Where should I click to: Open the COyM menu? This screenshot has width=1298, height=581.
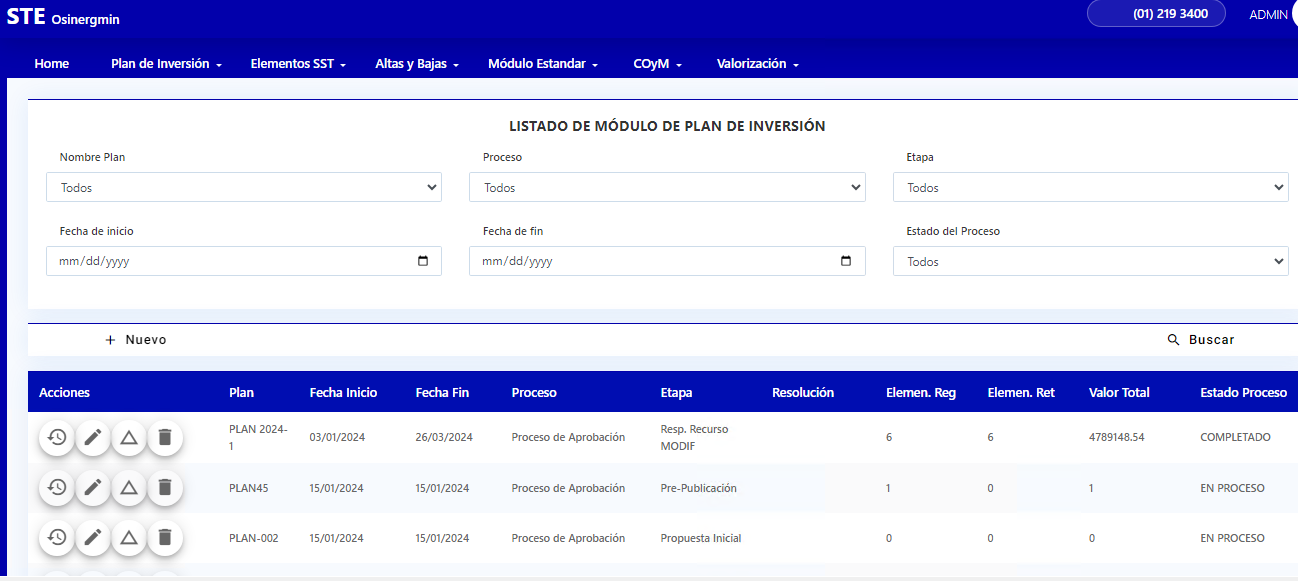pos(657,64)
